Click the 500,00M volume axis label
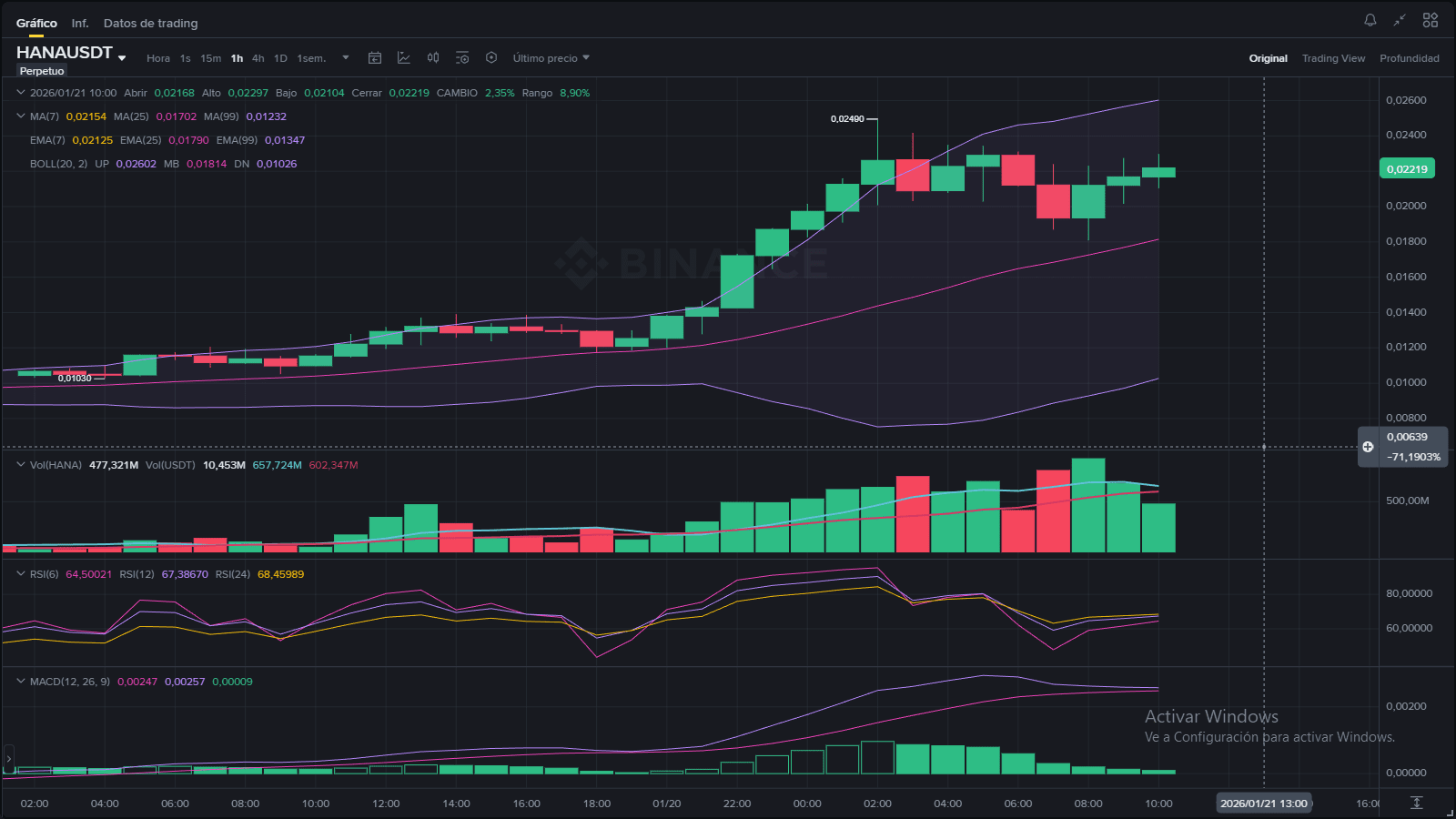Image resolution: width=1456 pixels, height=819 pixels. (1407, 500)
